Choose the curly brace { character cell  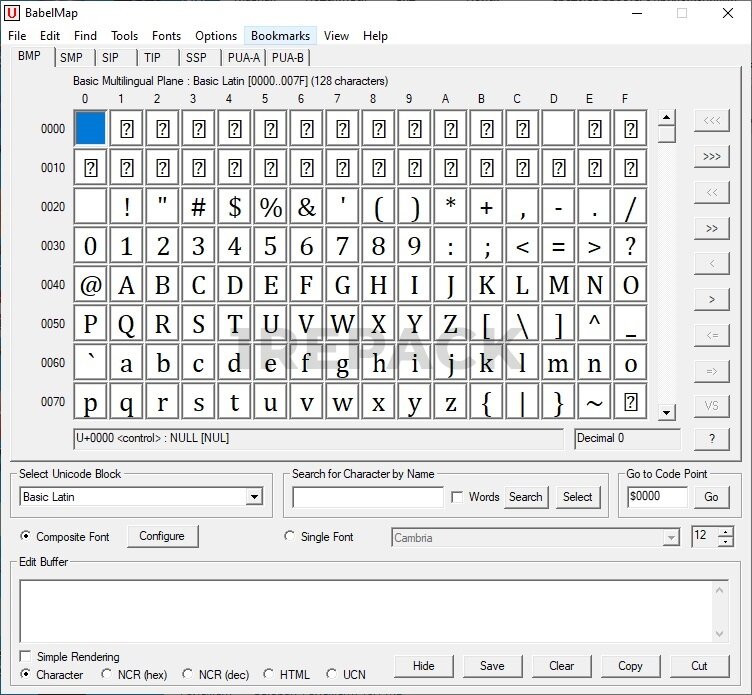click(x=487, y=402)
